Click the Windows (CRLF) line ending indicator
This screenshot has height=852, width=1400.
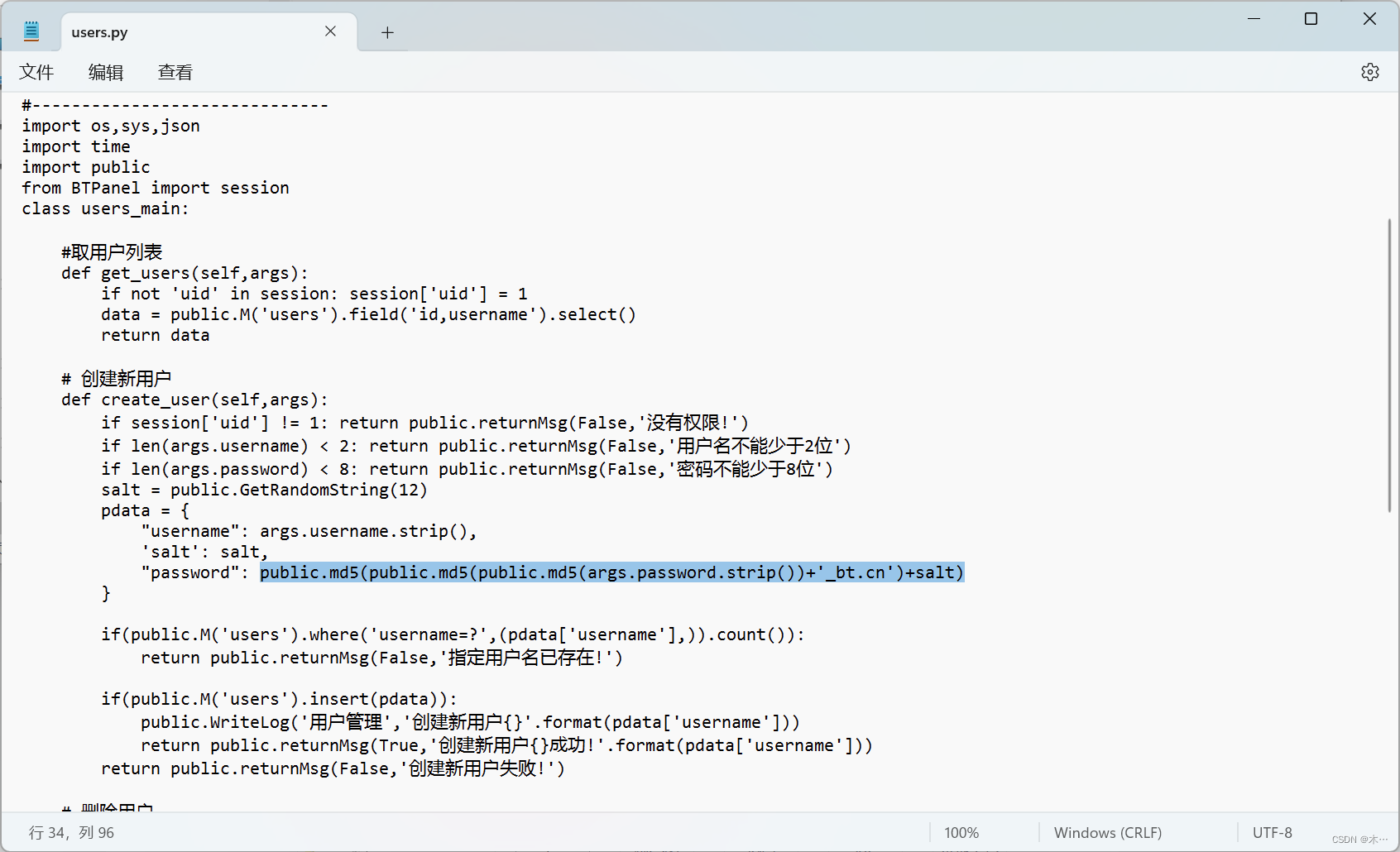coord(1107,832)
